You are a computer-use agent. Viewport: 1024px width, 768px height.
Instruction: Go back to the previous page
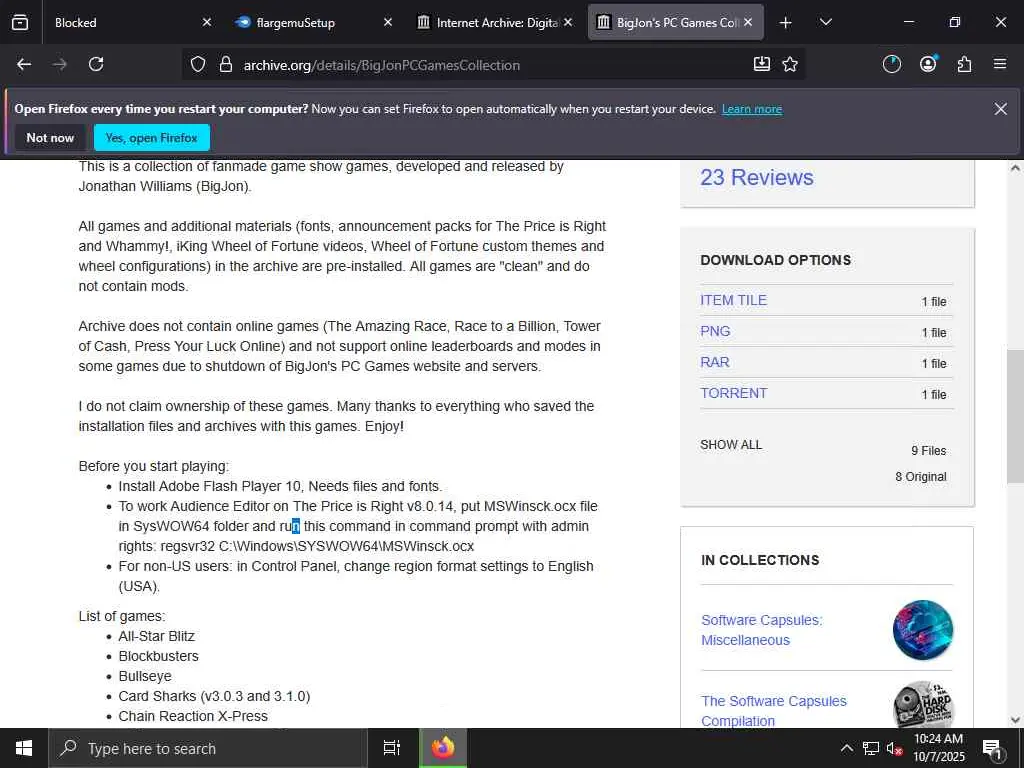coord(24,64)
